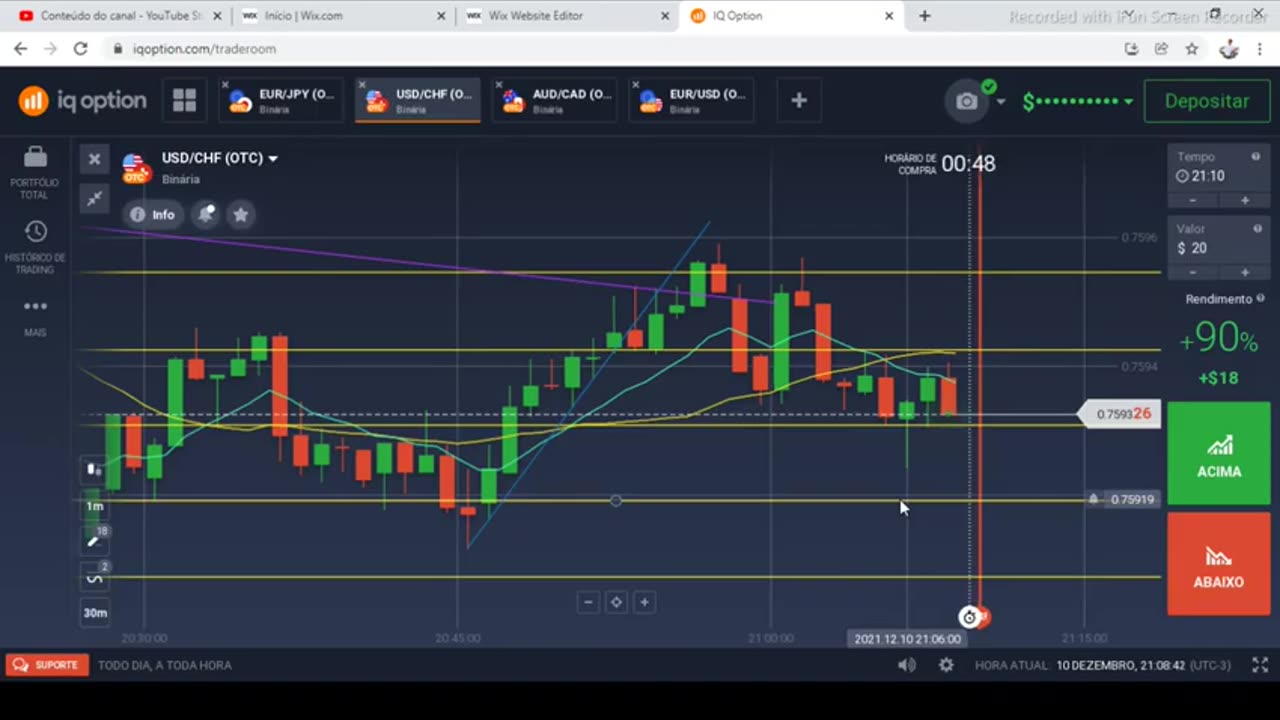The image size is (1280, 720).
Task: Place a call with ACIMA button
Action: pyautogui.click(x=1218, y=454)
